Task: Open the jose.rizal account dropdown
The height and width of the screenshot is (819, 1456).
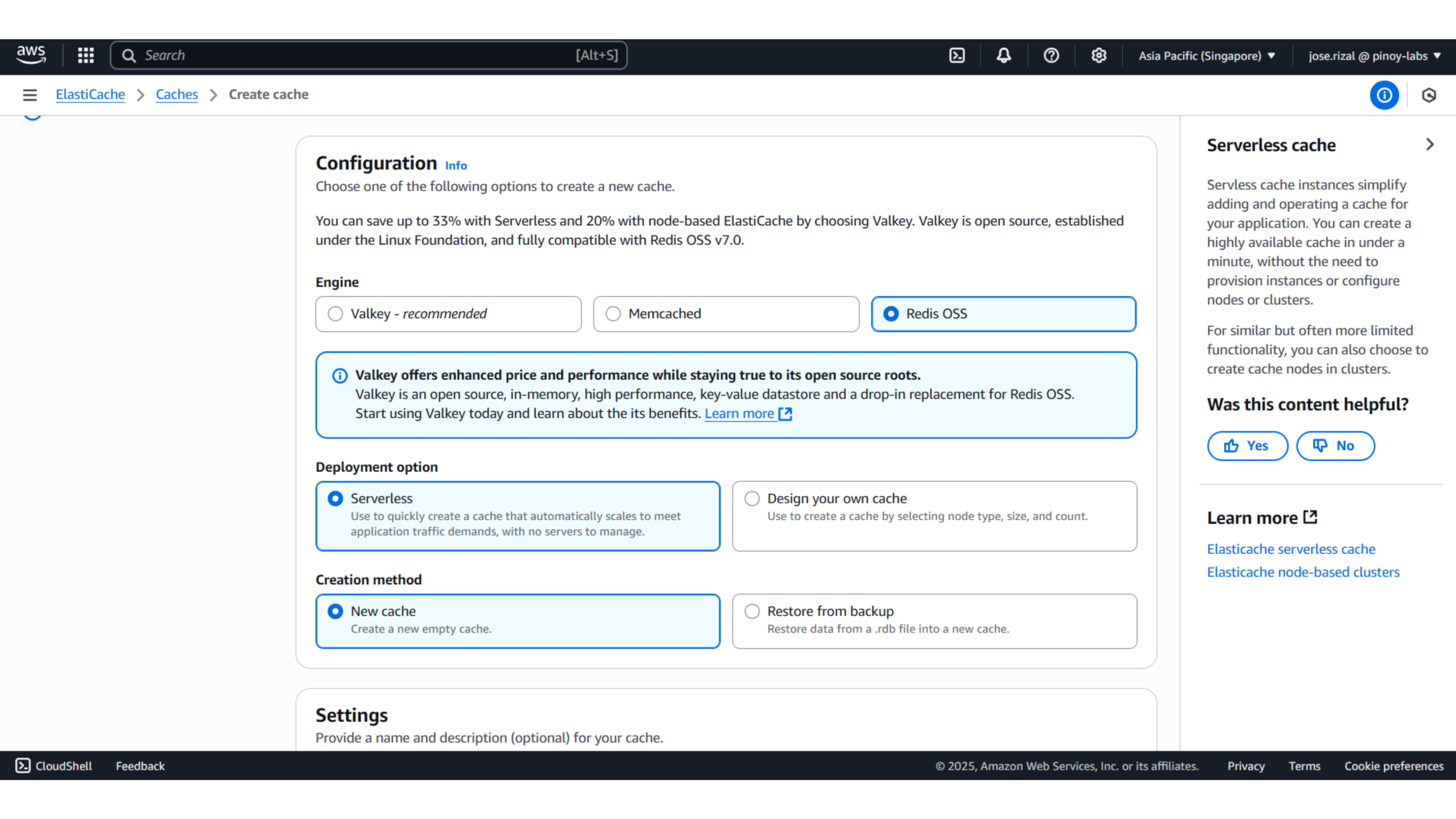Action: click(1375, 56)
